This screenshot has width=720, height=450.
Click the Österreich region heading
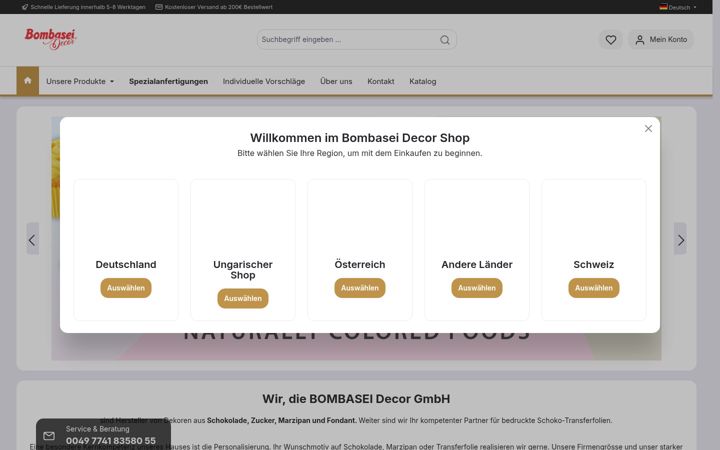[x=360, y=264]
